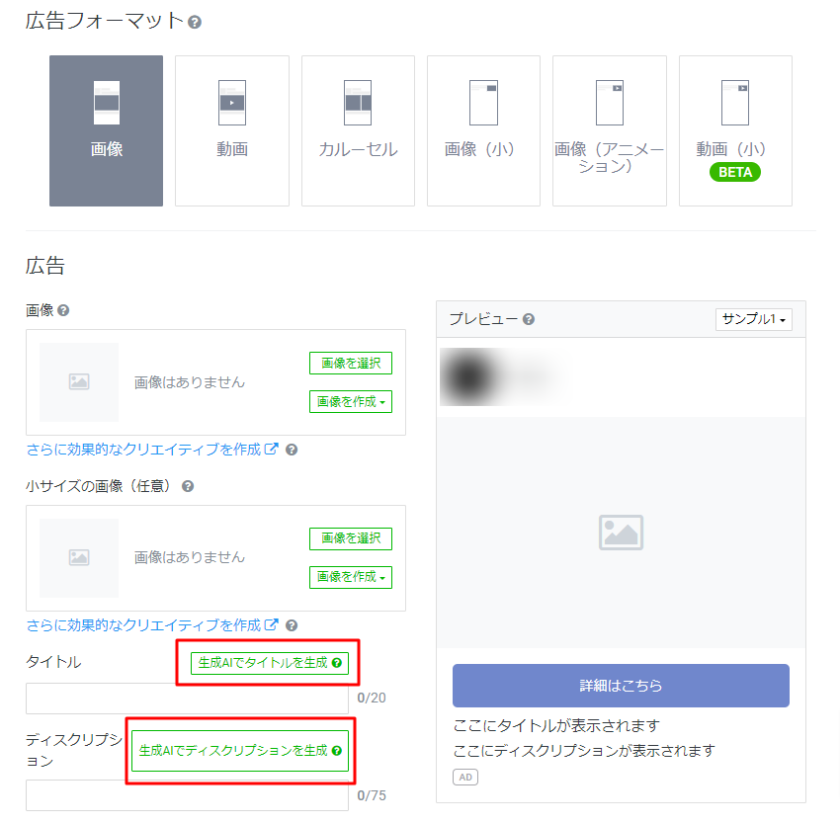The image size is (840, 824).
Task: Click 生成AIでタイトルを生成 button
Action: [269, 663]
